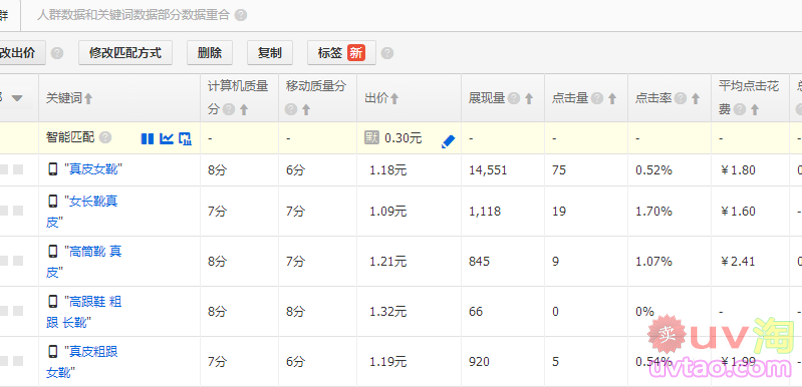Screen dimensions: 802x387
Task: Edit 0.30元 bid with pencil icon
Action: click(448, 142)
